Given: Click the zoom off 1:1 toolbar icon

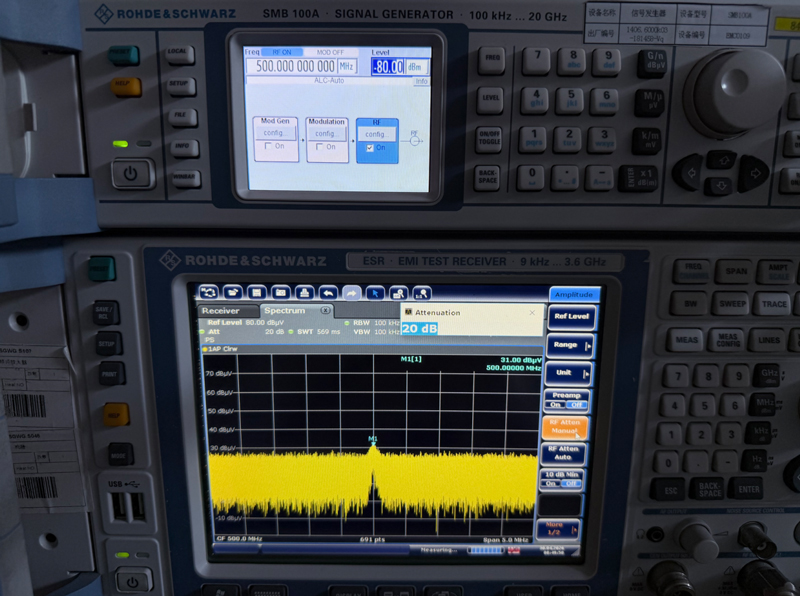Looking at the screenshot, I should 422,293.
